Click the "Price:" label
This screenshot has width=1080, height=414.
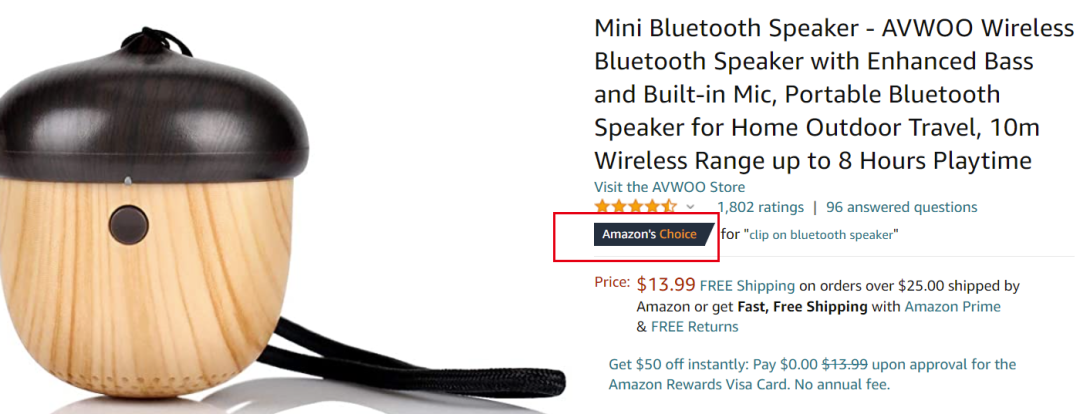click(x=612, y=283)
